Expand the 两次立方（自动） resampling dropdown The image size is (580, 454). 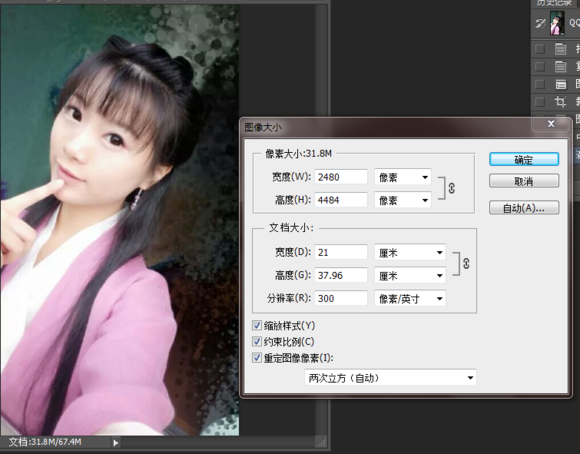pyautogui.click(x=390, y=378)
